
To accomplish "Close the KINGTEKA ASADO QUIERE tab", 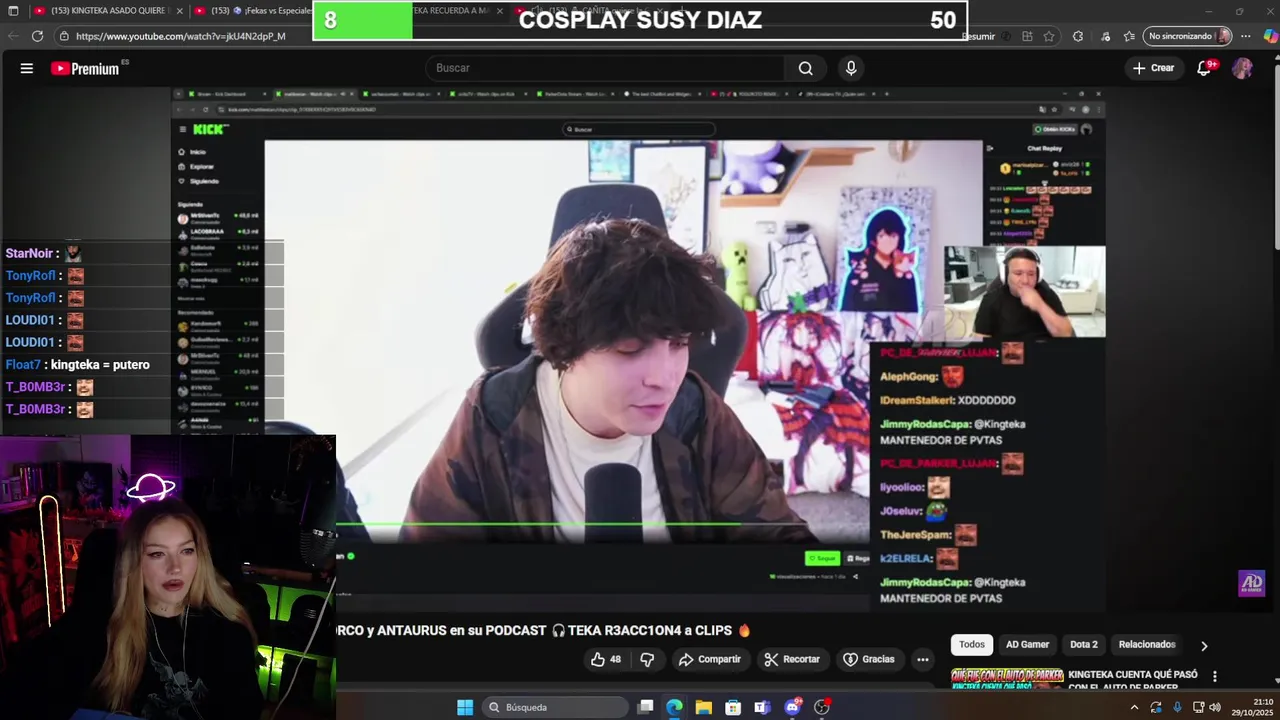I will click(179, 11).
